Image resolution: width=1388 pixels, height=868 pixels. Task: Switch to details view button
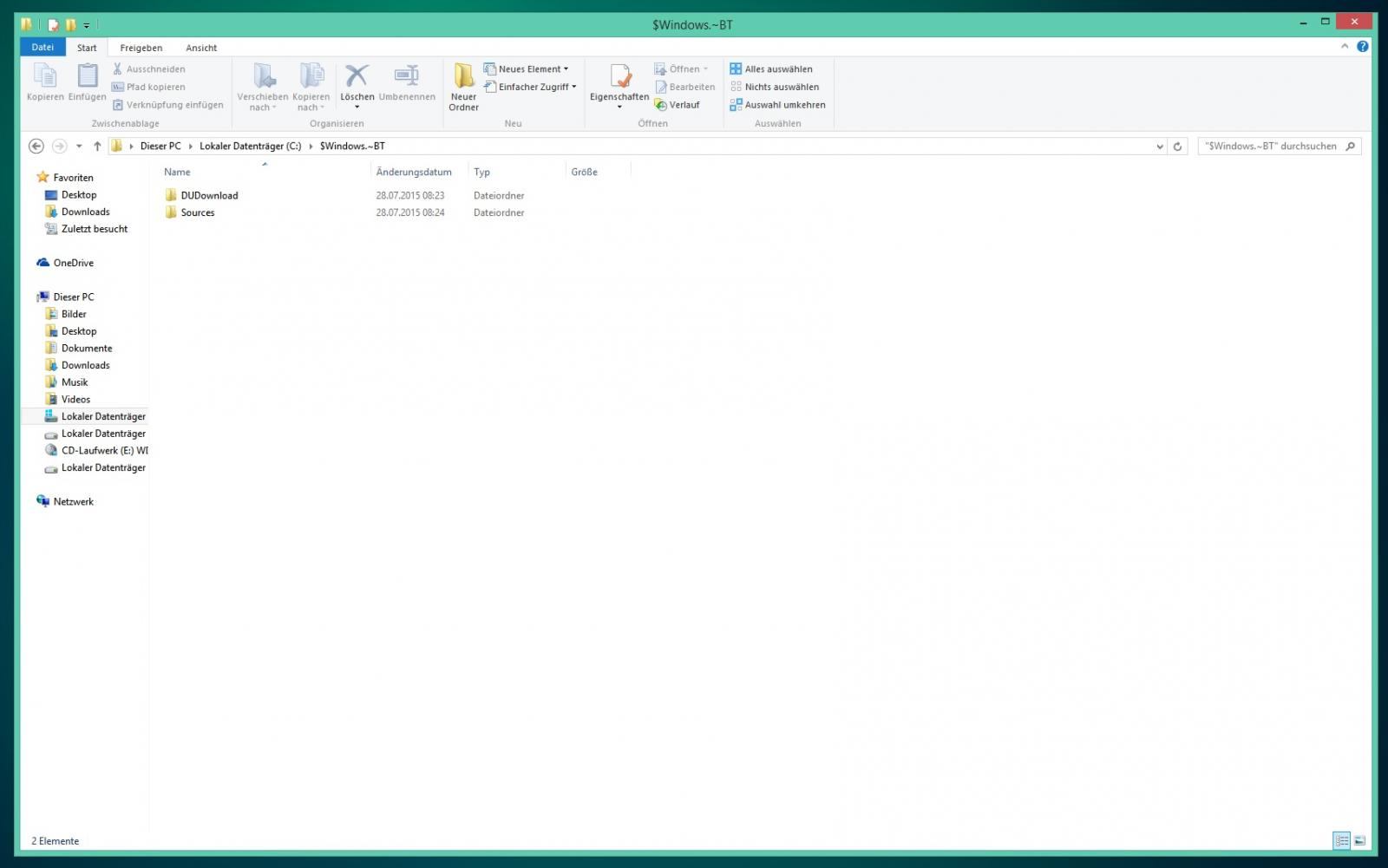click(1342, 840)
